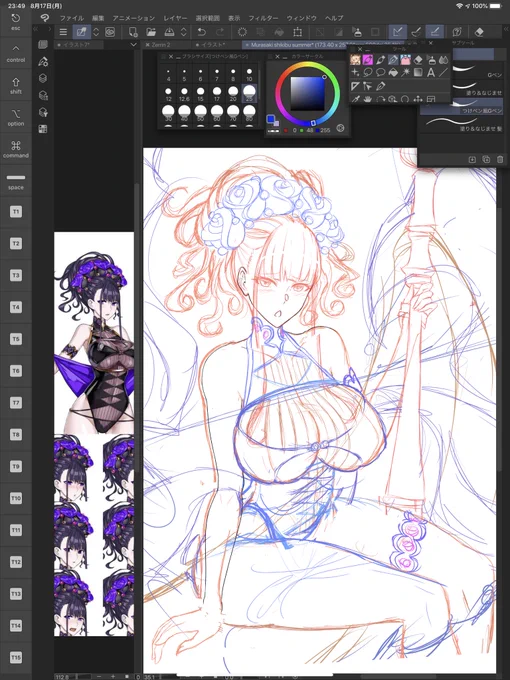Expand the stepper arrows beside the highlighted edit icon
Screen dimensions: 510x680
coord(96,32)
